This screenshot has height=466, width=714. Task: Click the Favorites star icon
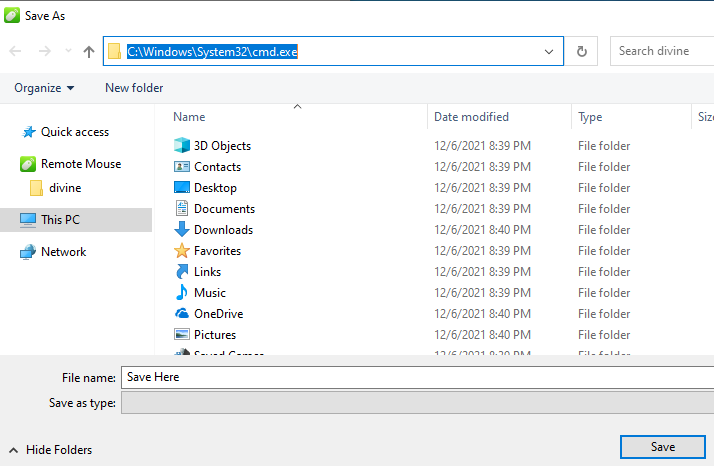pos(182,250)
